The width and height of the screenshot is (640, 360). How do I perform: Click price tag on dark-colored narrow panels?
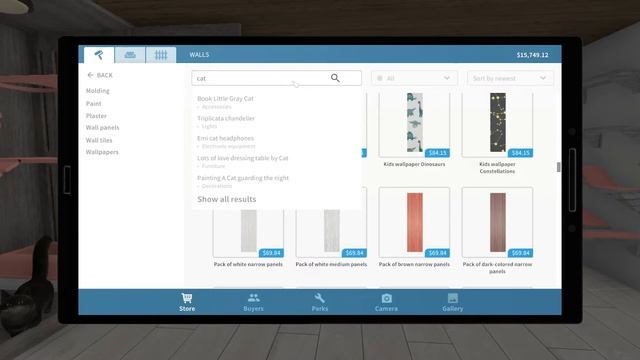520,253
